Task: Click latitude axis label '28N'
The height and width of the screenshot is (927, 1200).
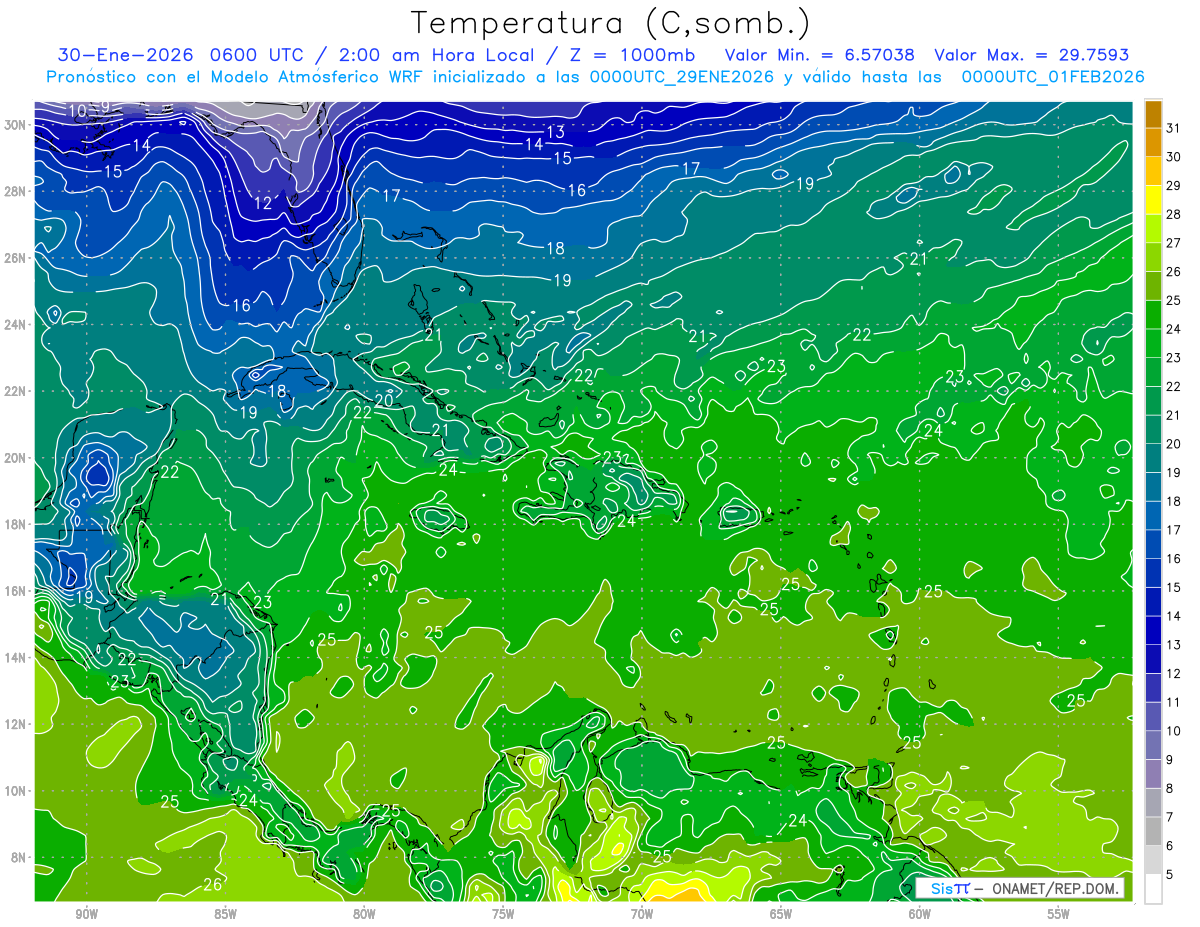Action: (x=15, y=191)
